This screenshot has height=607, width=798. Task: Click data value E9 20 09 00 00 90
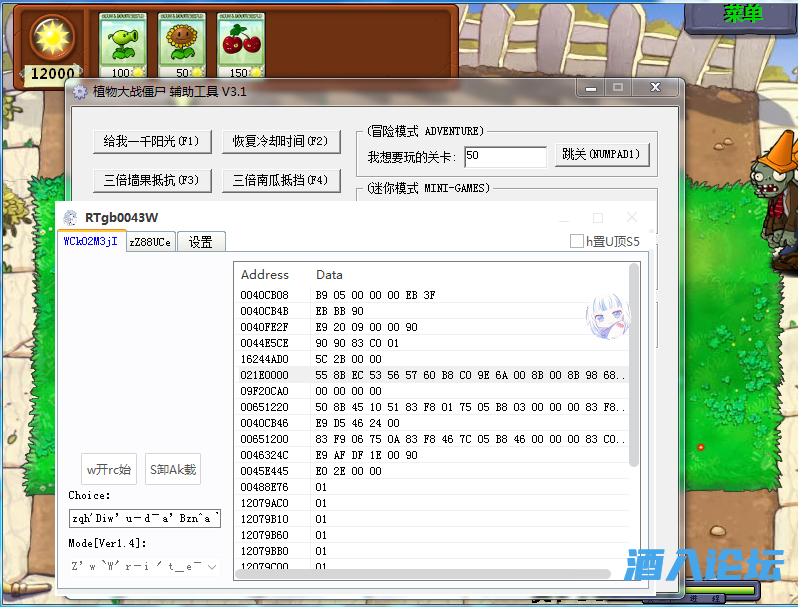(366, 327)
